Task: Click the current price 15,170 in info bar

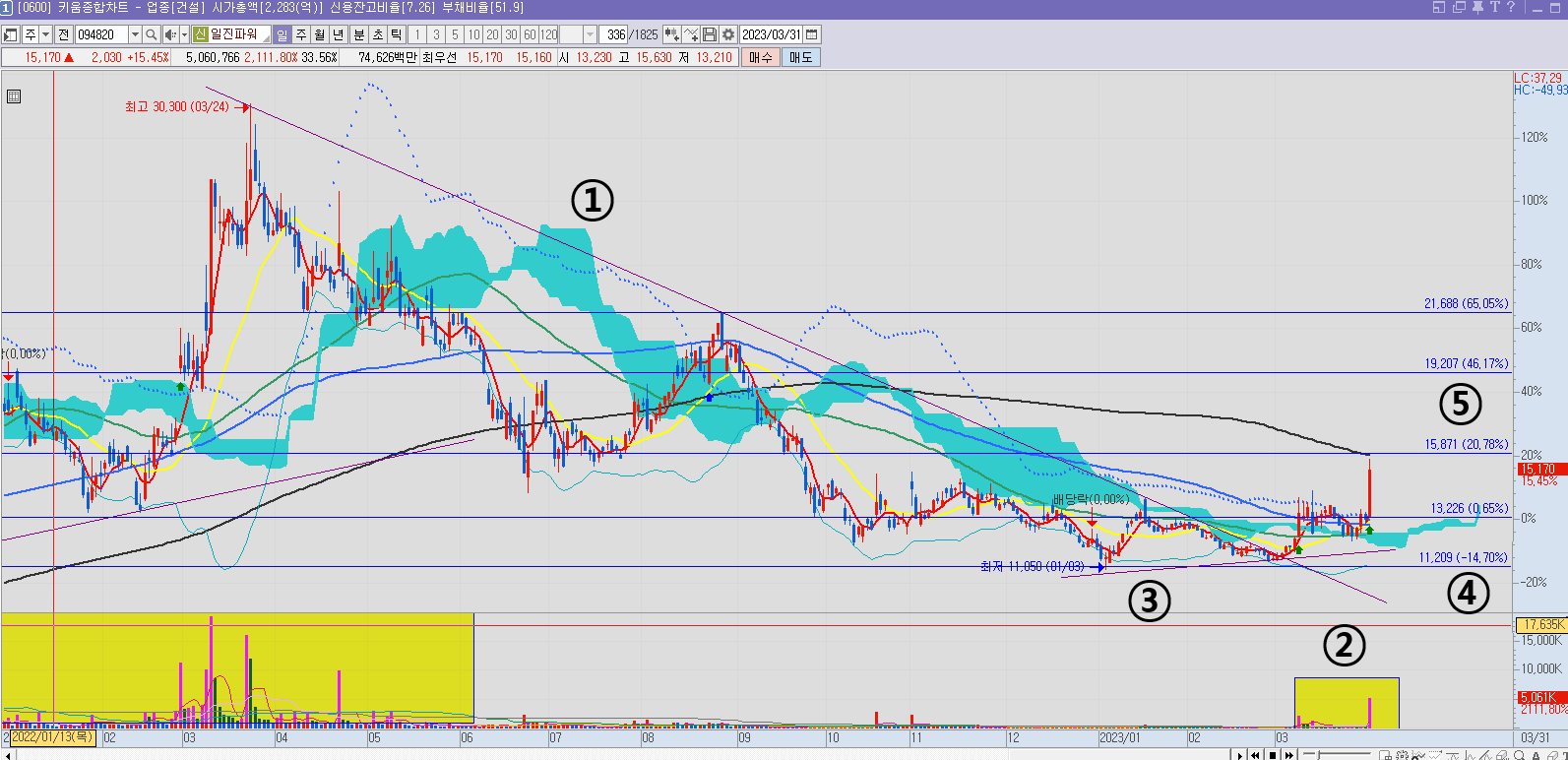Action: (x=43, y=57)
